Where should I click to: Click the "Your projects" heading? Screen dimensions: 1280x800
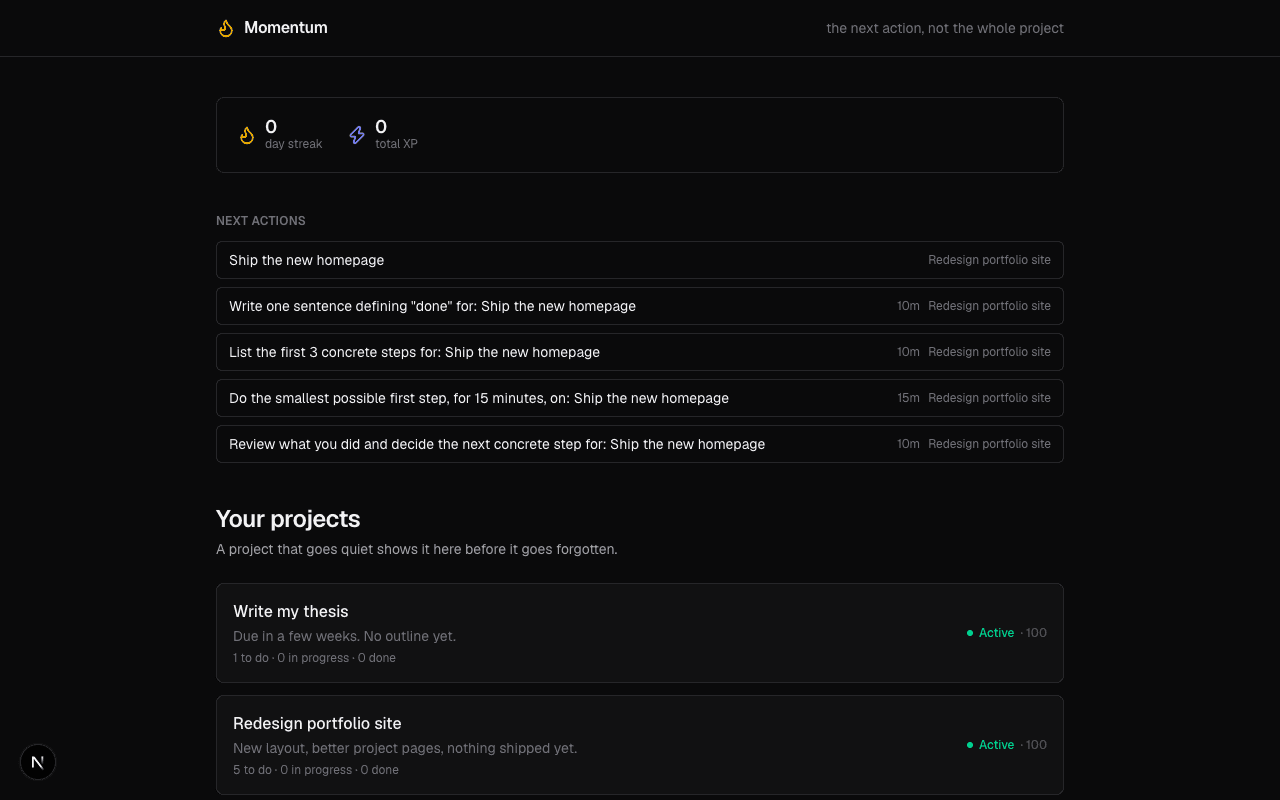pyautogui.click(x=288, y=519)
